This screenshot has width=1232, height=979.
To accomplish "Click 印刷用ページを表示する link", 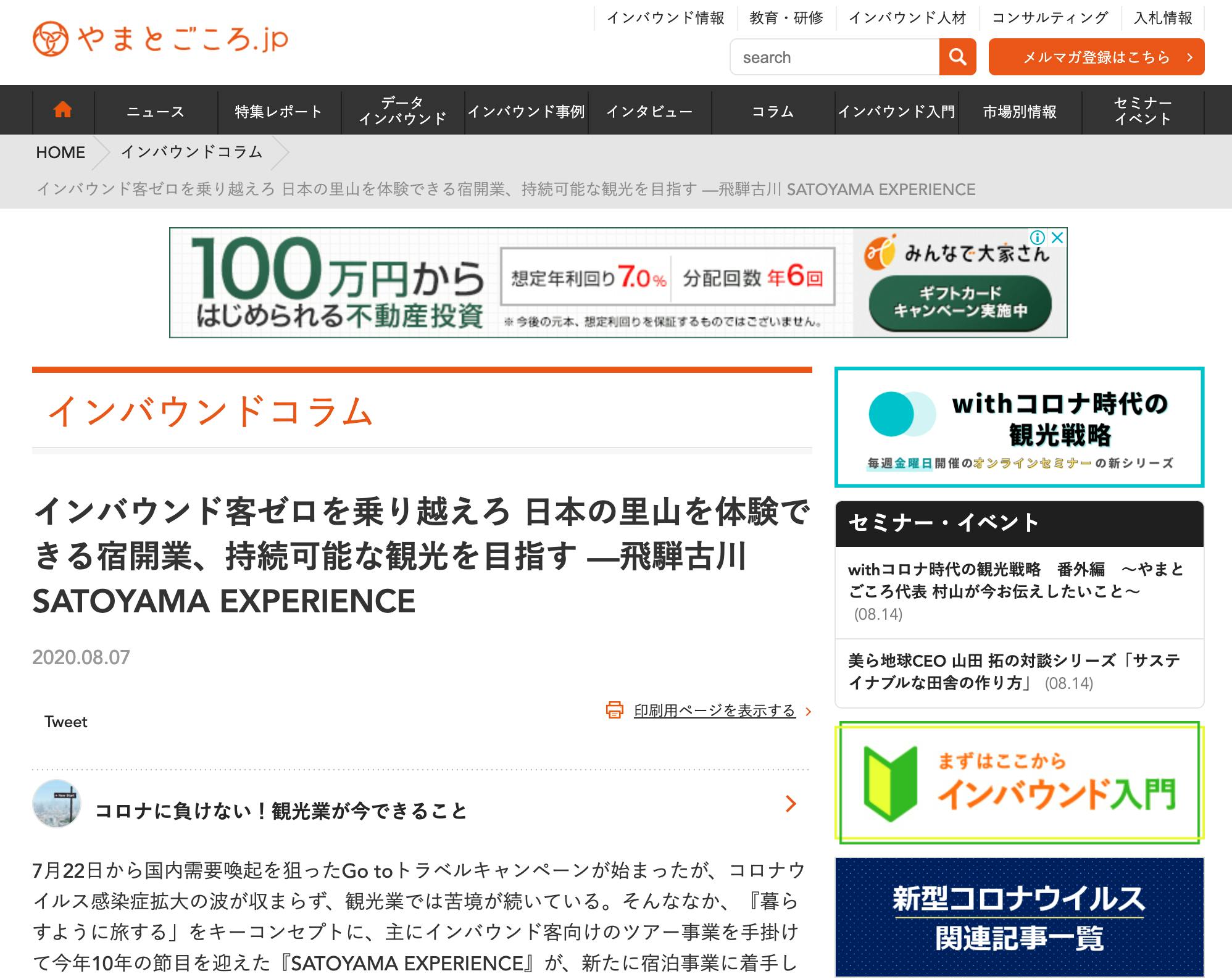I will pyautogui.click(x=714, y=710).
